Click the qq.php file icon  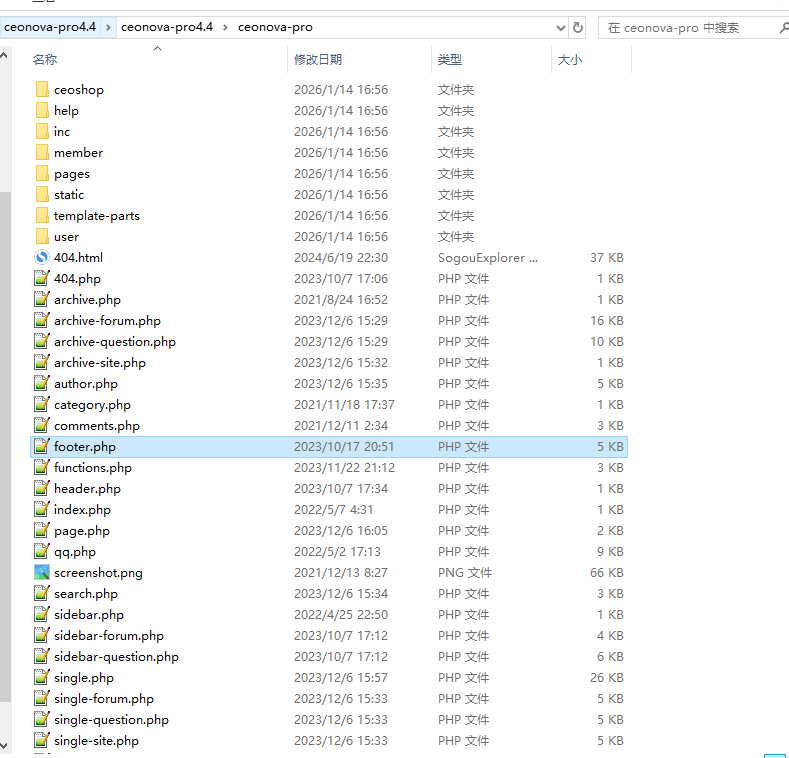point(42,552)
